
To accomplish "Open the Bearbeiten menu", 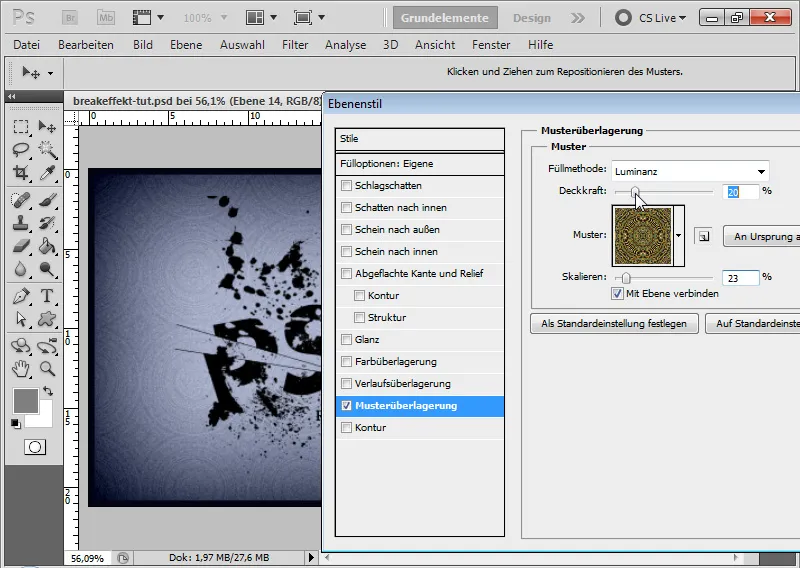I will pyautogui.click(x=86, y=45).
